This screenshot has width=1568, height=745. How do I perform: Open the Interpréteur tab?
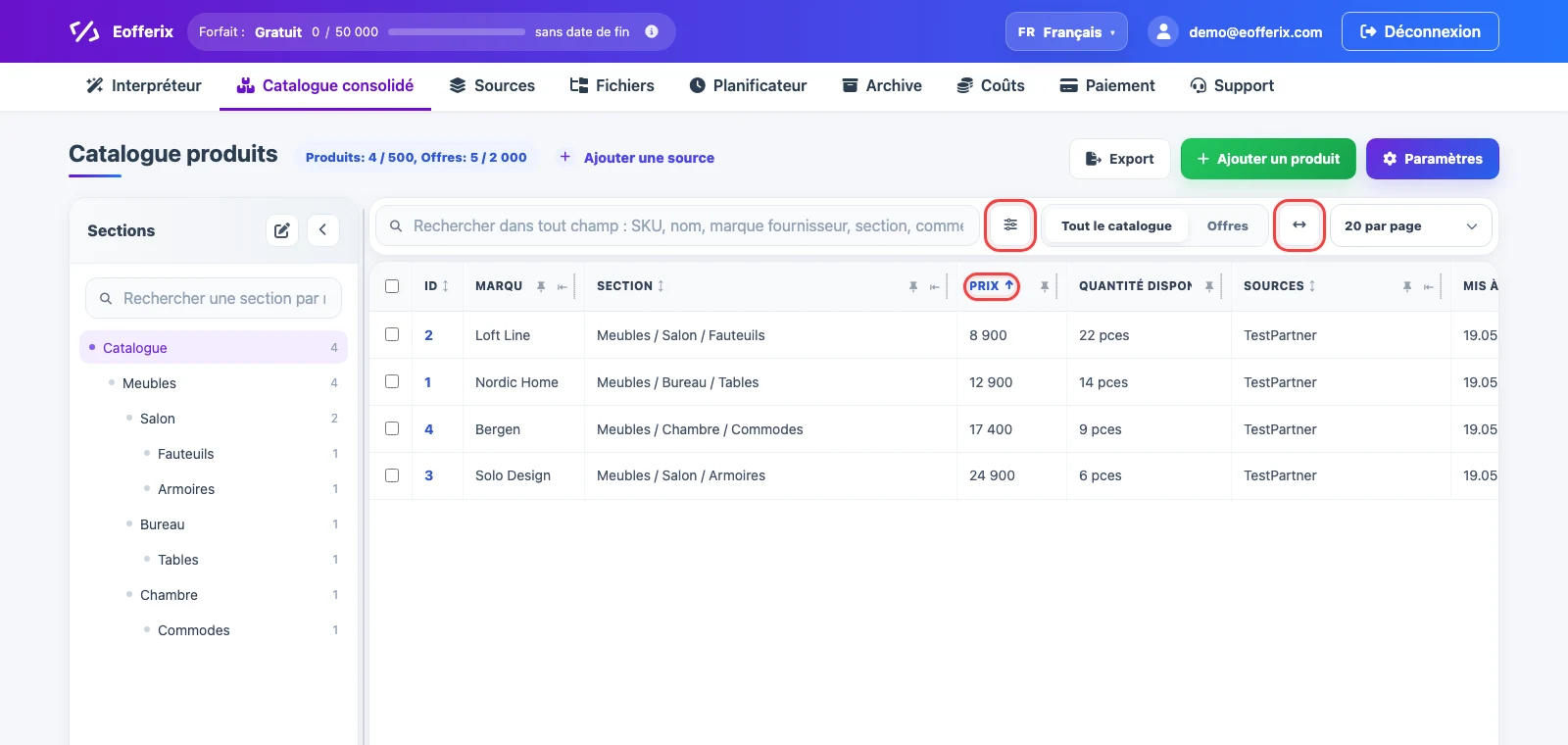(144, 85)
